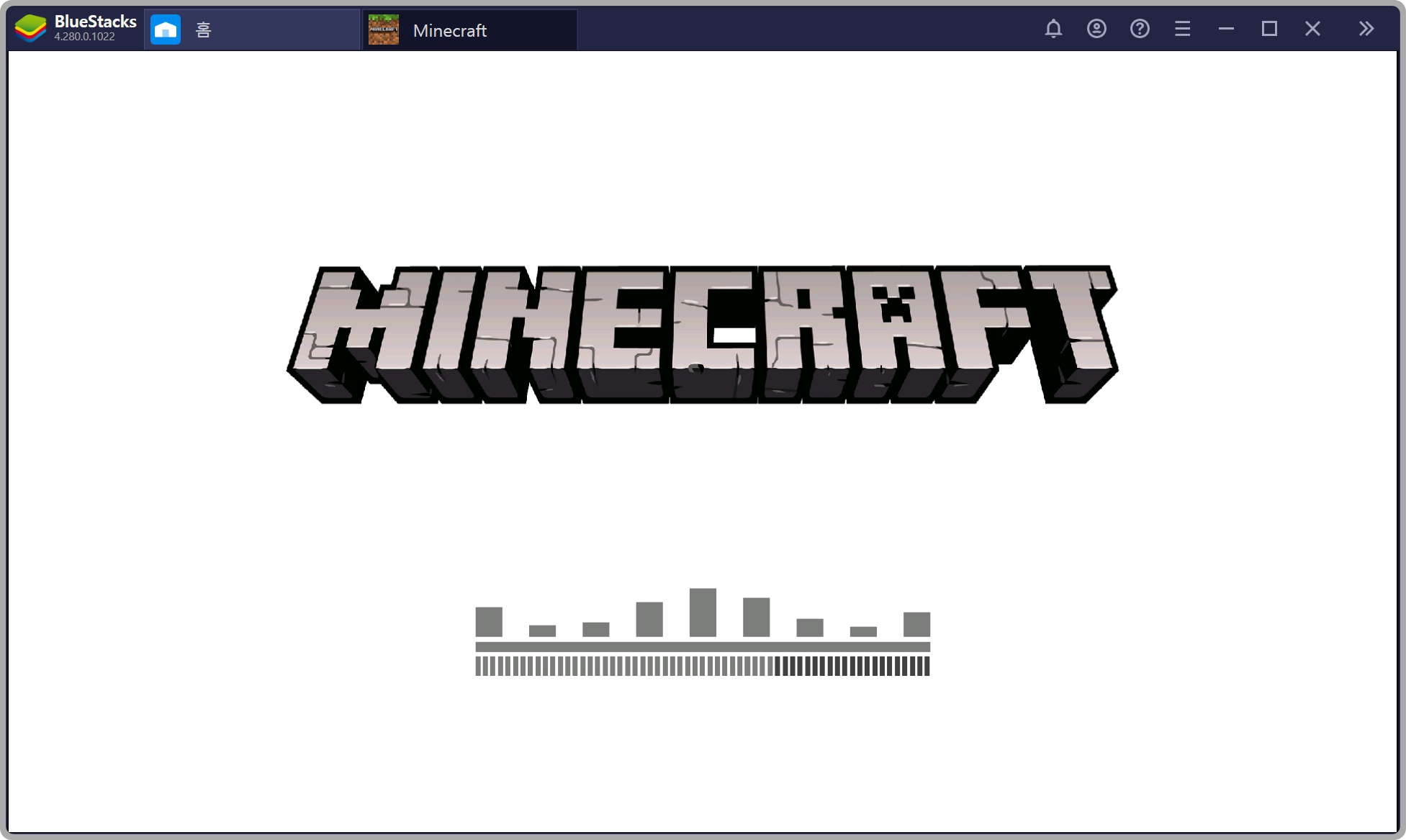
Task: Expand the side toolbar with double chevron
Action: click(1366, 29)
